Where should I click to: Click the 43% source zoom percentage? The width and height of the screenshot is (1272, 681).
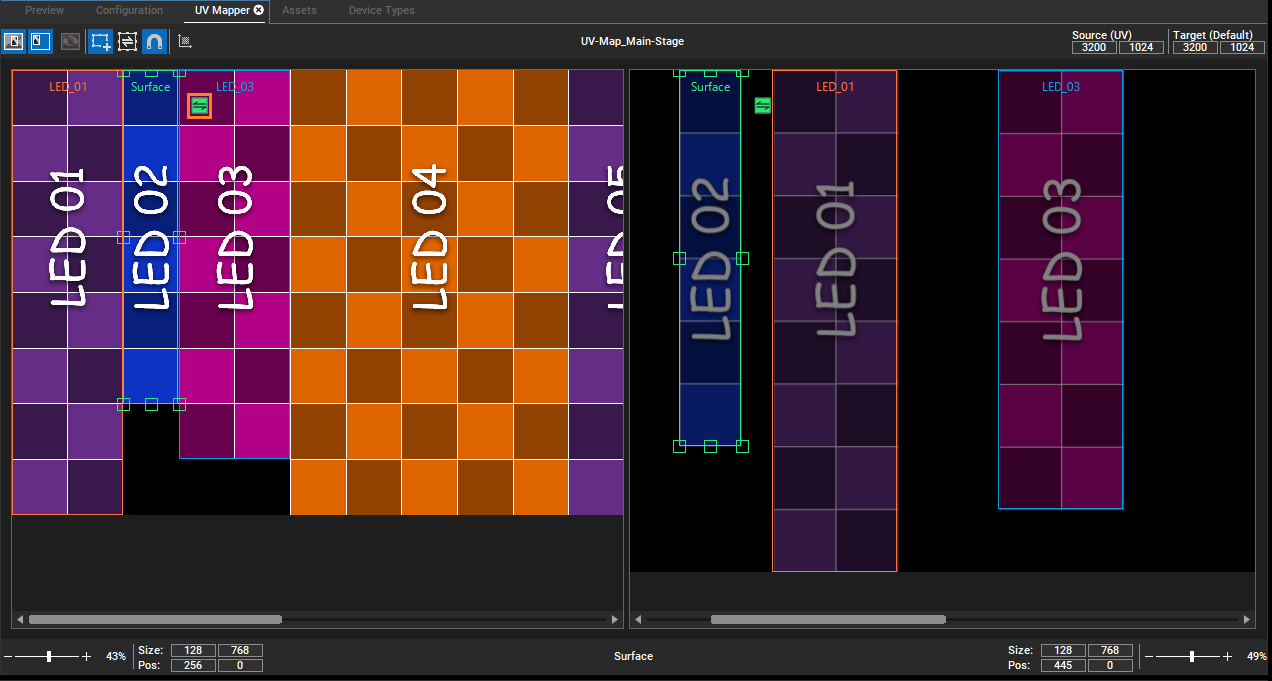(116, 656)
